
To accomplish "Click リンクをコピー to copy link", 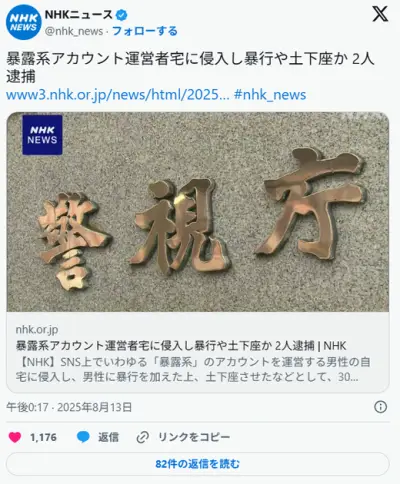I will pos(194,437).
